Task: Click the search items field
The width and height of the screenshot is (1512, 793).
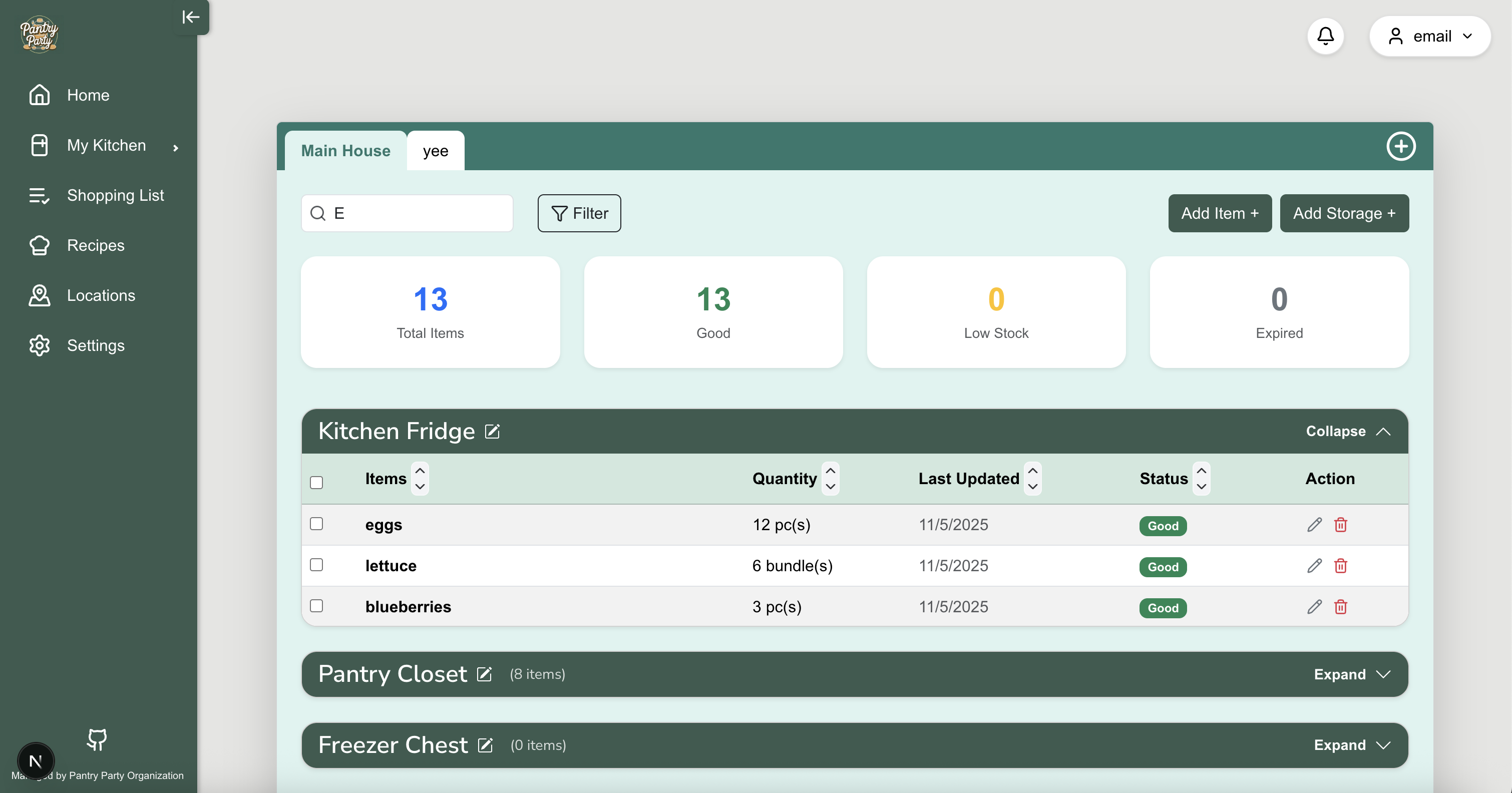Action: coord(408,213)
